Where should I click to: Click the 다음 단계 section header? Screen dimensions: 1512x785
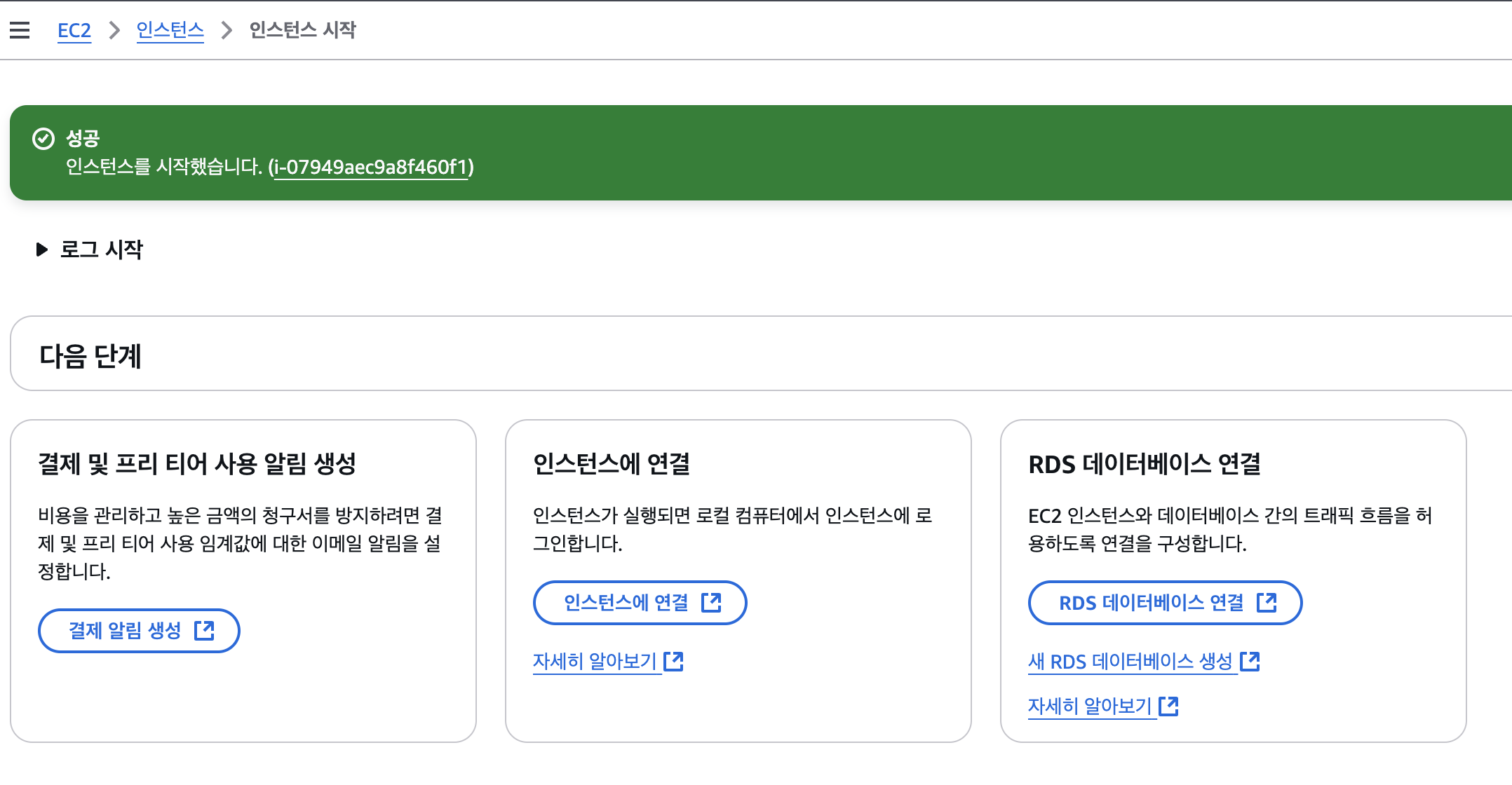point(90,356)
